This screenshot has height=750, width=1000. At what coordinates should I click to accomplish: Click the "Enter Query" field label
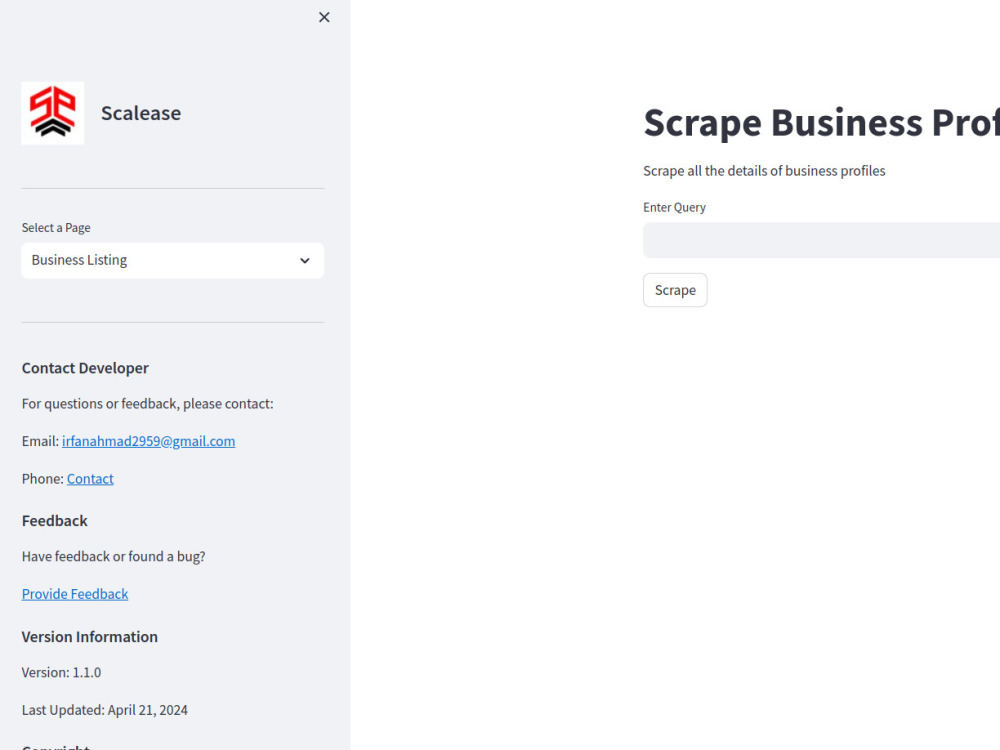click(674, 207)
